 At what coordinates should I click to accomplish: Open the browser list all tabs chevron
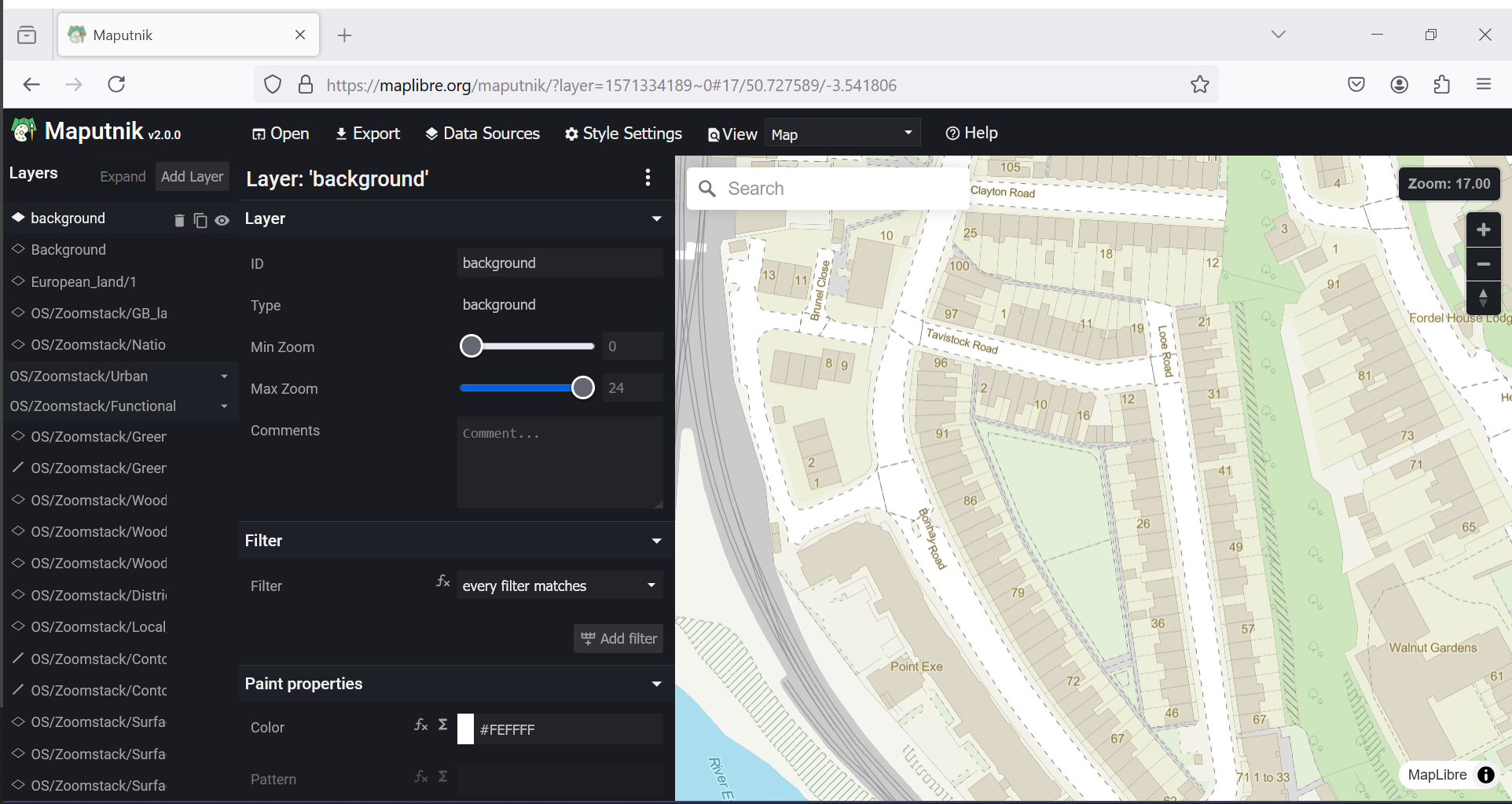1278,35
